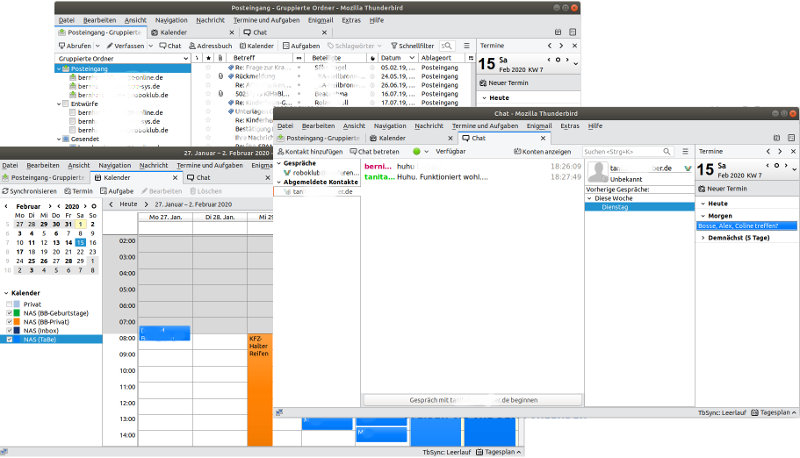Switch to Posteingang tab in chat window
This screenshot has height=458, width=800.
tap(320, 138)
